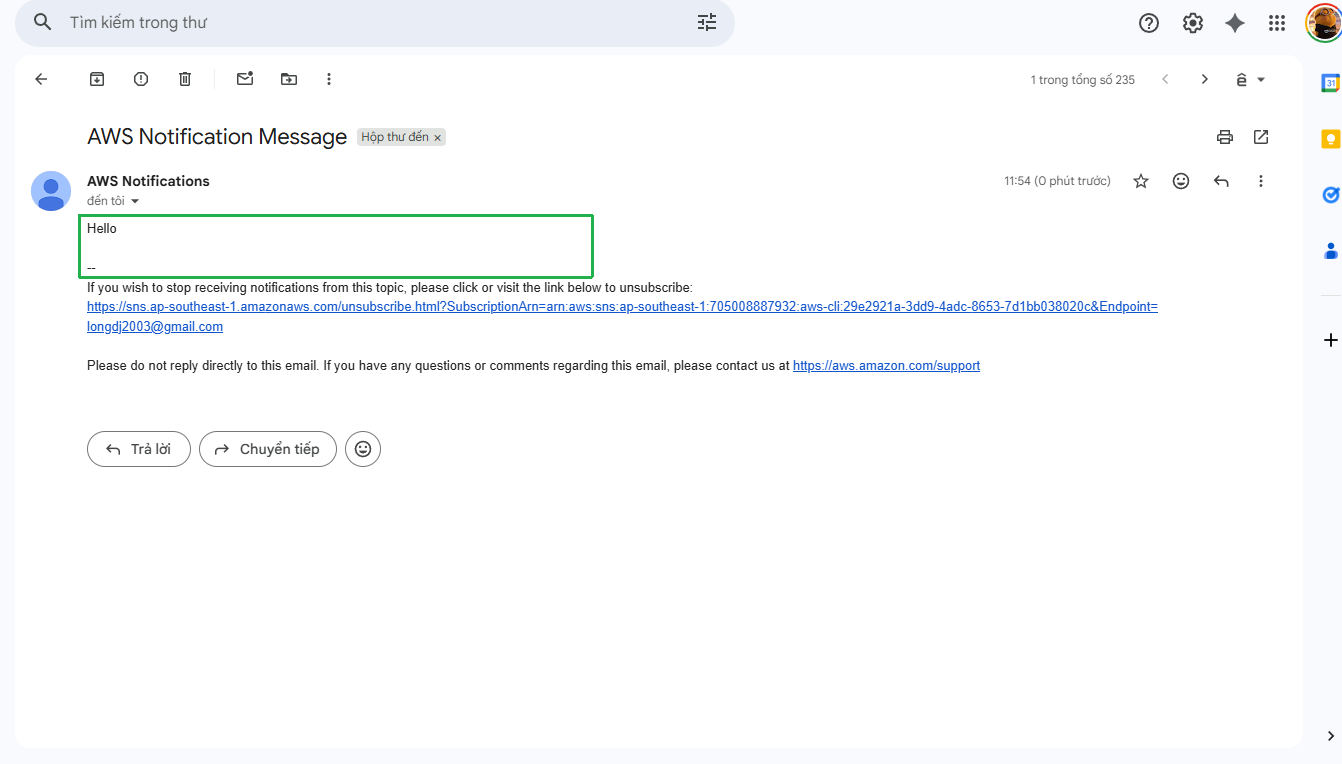The image size is (1342, 764).
Task: Reply using header arrow icon
Action: click(x=1221, y=181)
